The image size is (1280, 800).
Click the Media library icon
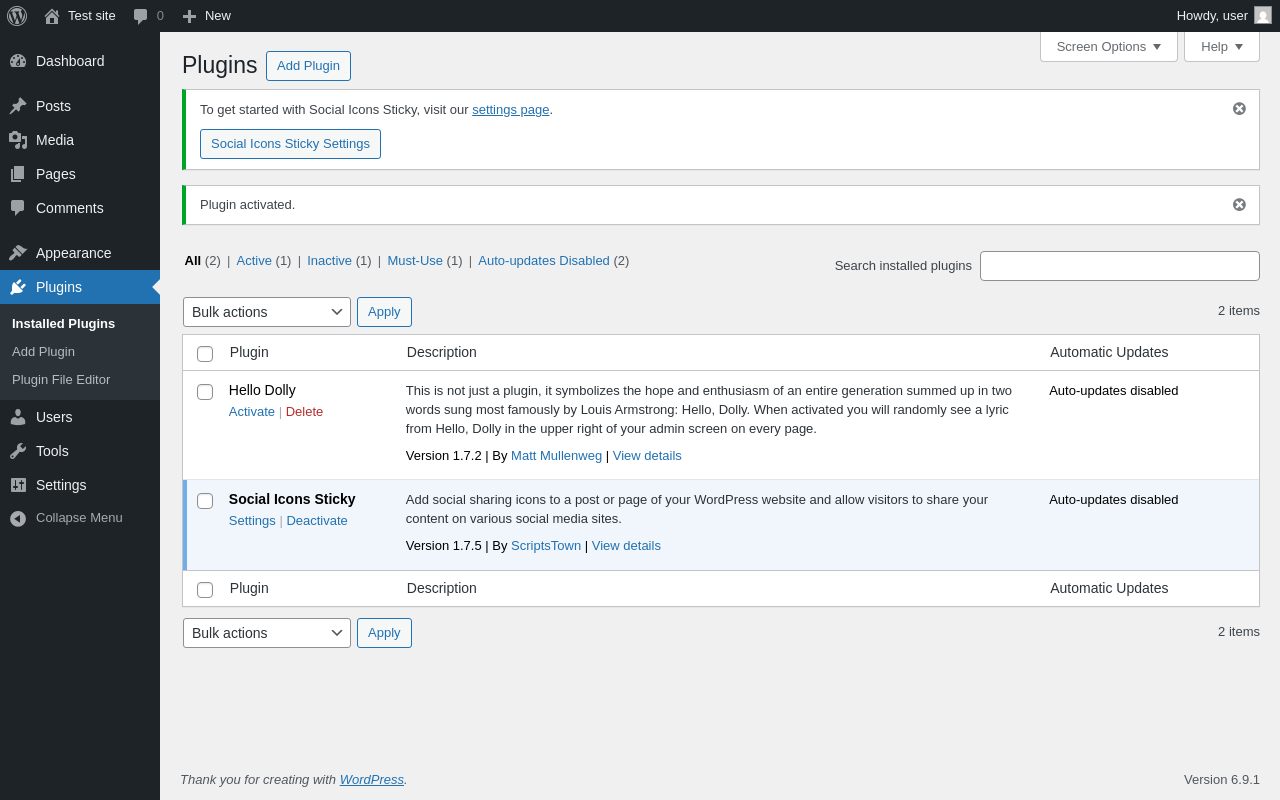point(18,140)
